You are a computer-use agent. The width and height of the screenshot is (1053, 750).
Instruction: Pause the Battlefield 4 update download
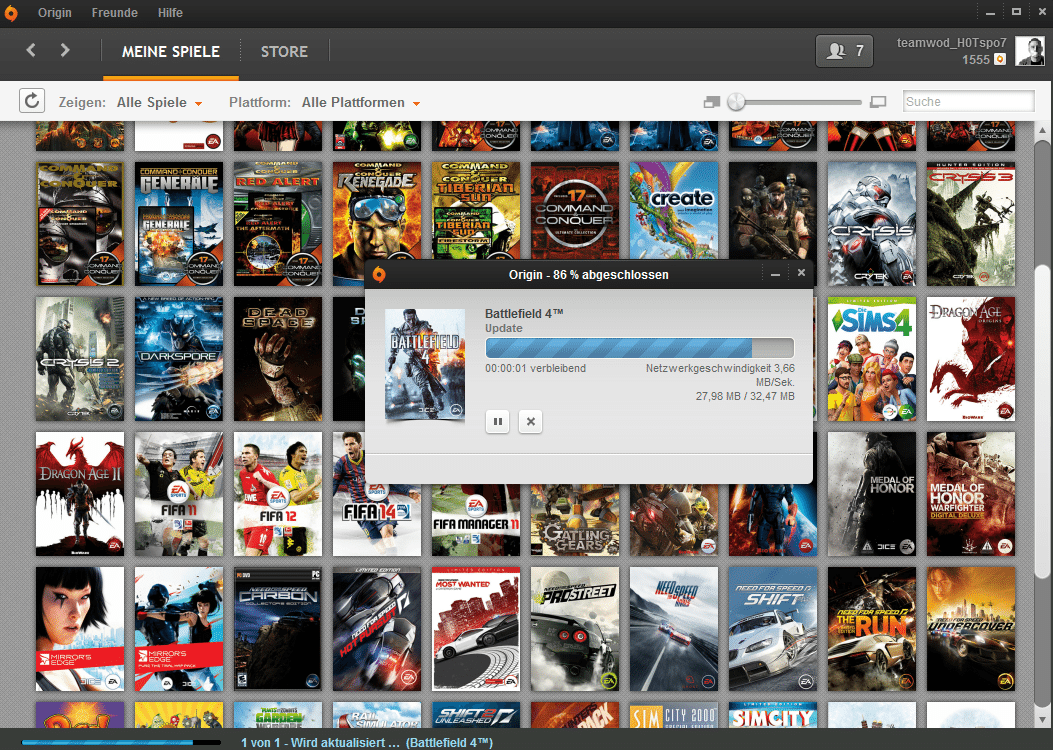(498, 422)
